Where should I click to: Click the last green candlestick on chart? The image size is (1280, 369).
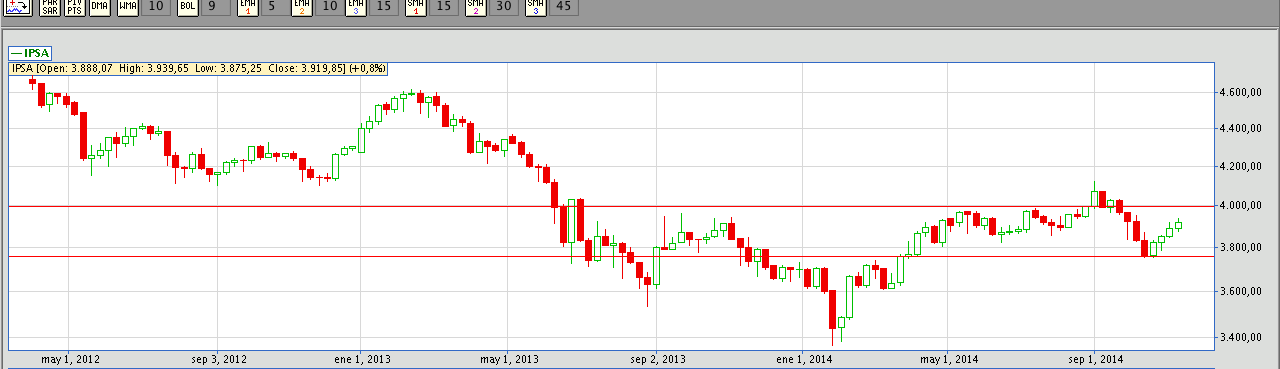click(1178, 224)
